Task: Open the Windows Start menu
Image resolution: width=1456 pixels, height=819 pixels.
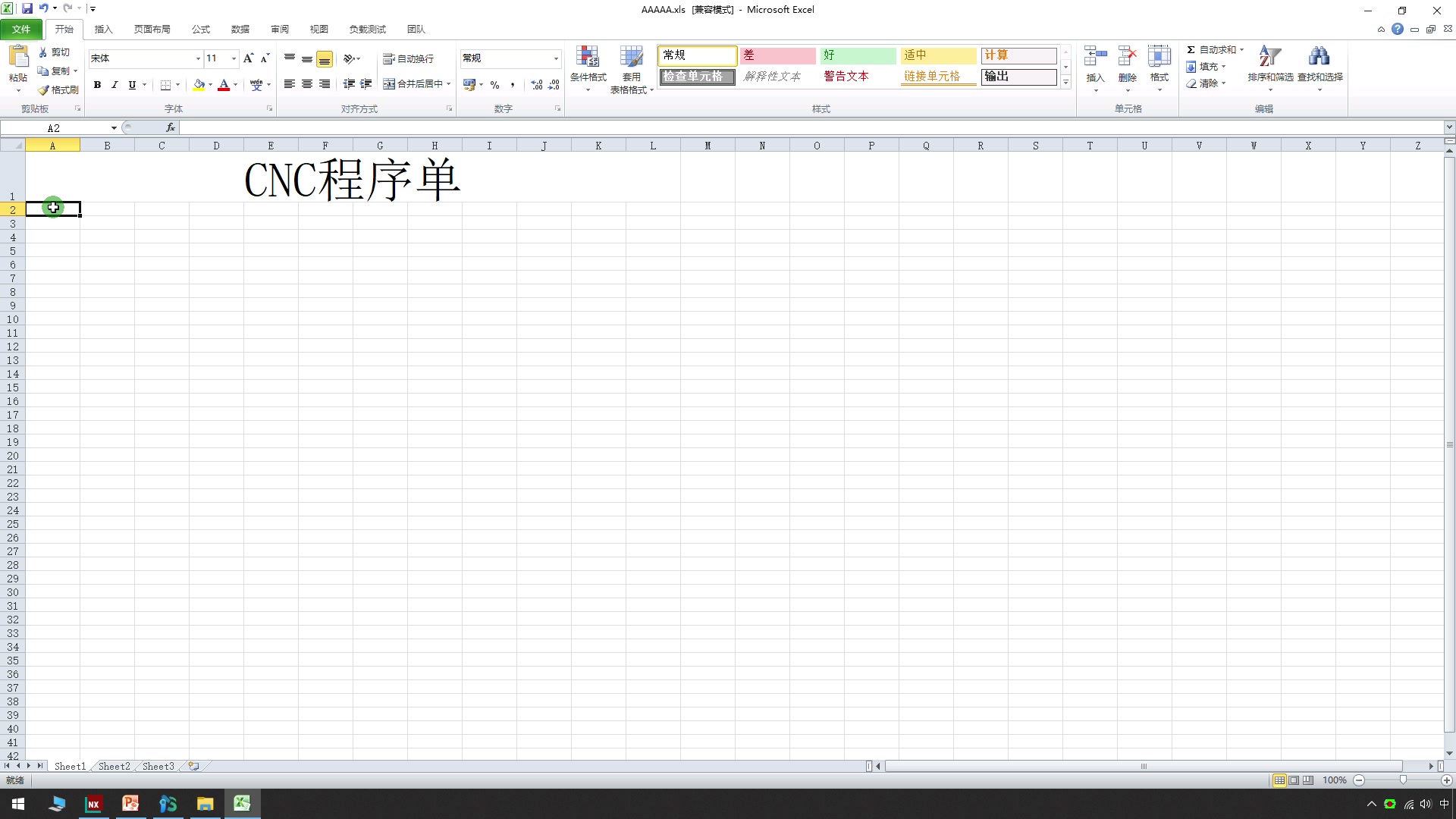Action: coord(18,804)
